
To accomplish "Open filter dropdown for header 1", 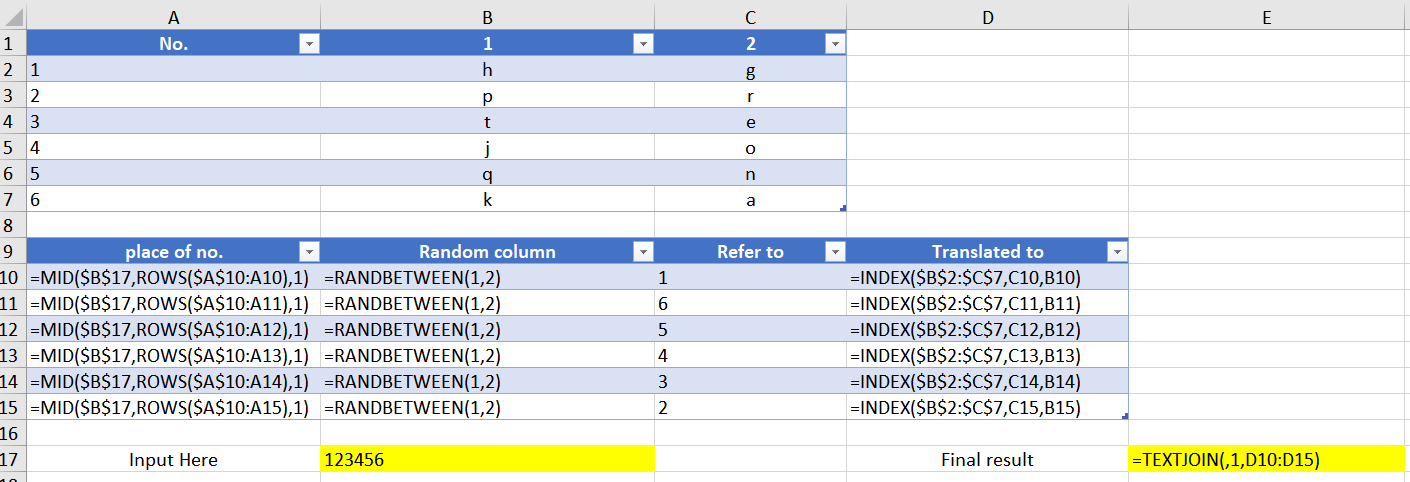I will 643,44.
